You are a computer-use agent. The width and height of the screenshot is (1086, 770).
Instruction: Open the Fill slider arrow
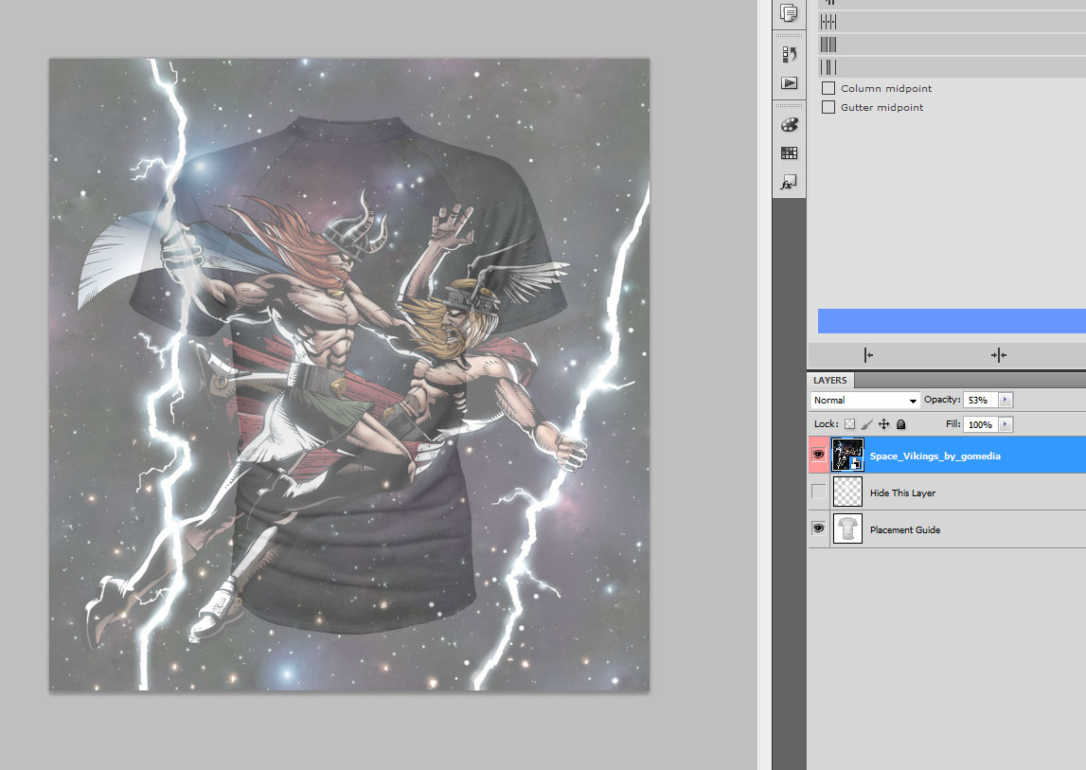pyautogui.click(x=1005, y=425)
